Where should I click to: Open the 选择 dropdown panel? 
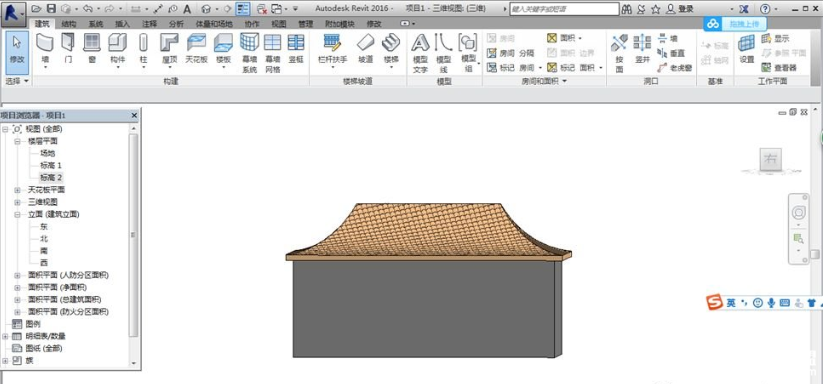[17, 81]
